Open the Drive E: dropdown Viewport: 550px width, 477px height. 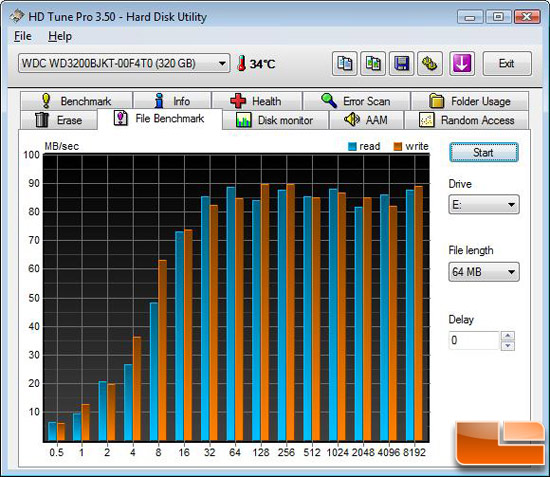point(484,204)
